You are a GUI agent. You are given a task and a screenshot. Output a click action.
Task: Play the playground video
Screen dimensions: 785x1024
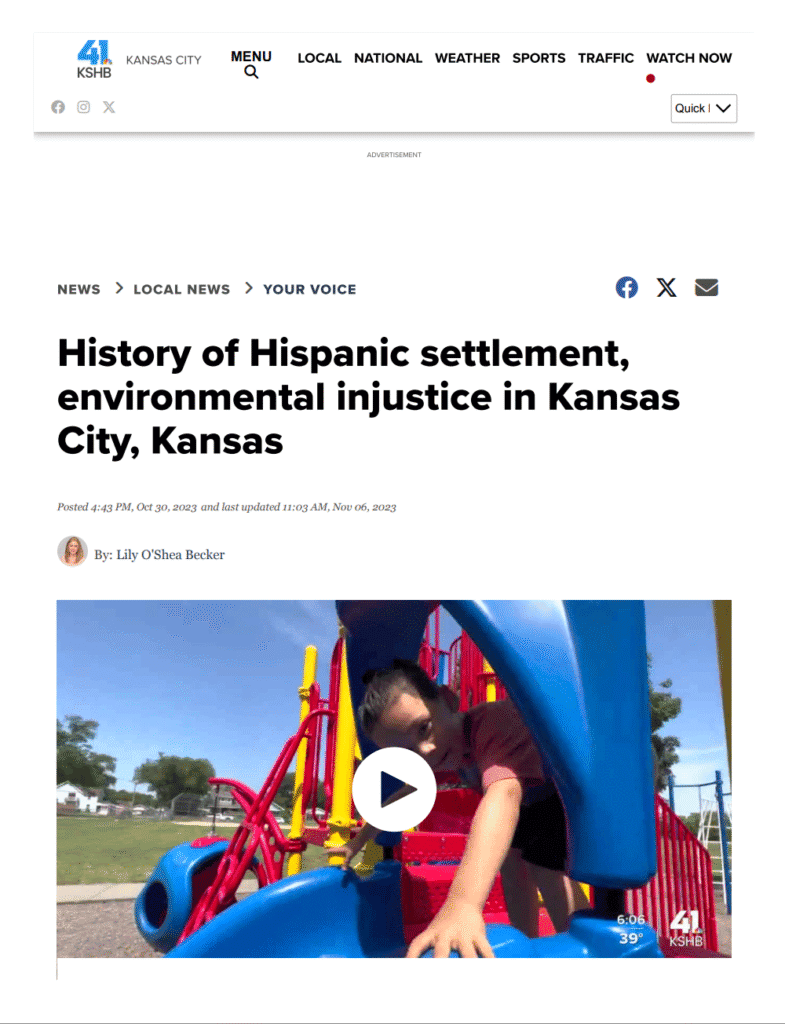tap(394, 789)
